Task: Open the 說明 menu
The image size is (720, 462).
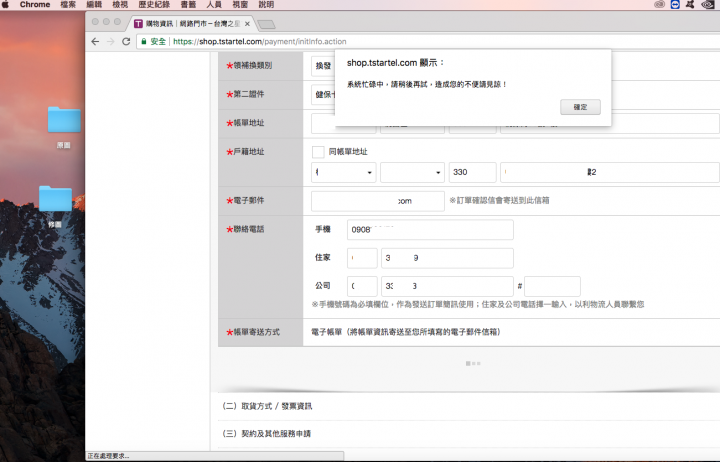Action: 266,5
